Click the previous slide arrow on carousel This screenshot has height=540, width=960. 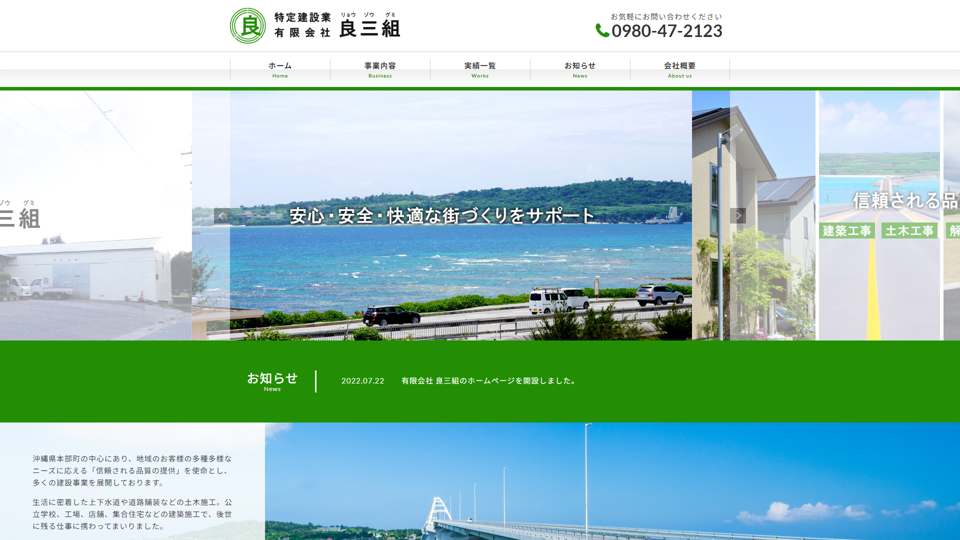click(x=222, y=216)
